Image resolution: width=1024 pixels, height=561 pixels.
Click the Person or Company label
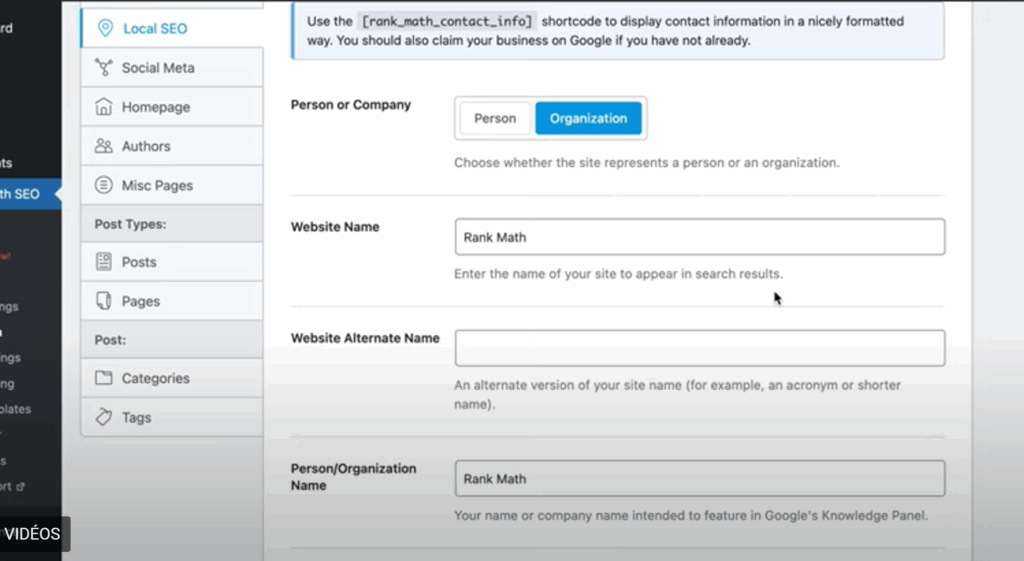pyautogui.click(x=351, y=104)
